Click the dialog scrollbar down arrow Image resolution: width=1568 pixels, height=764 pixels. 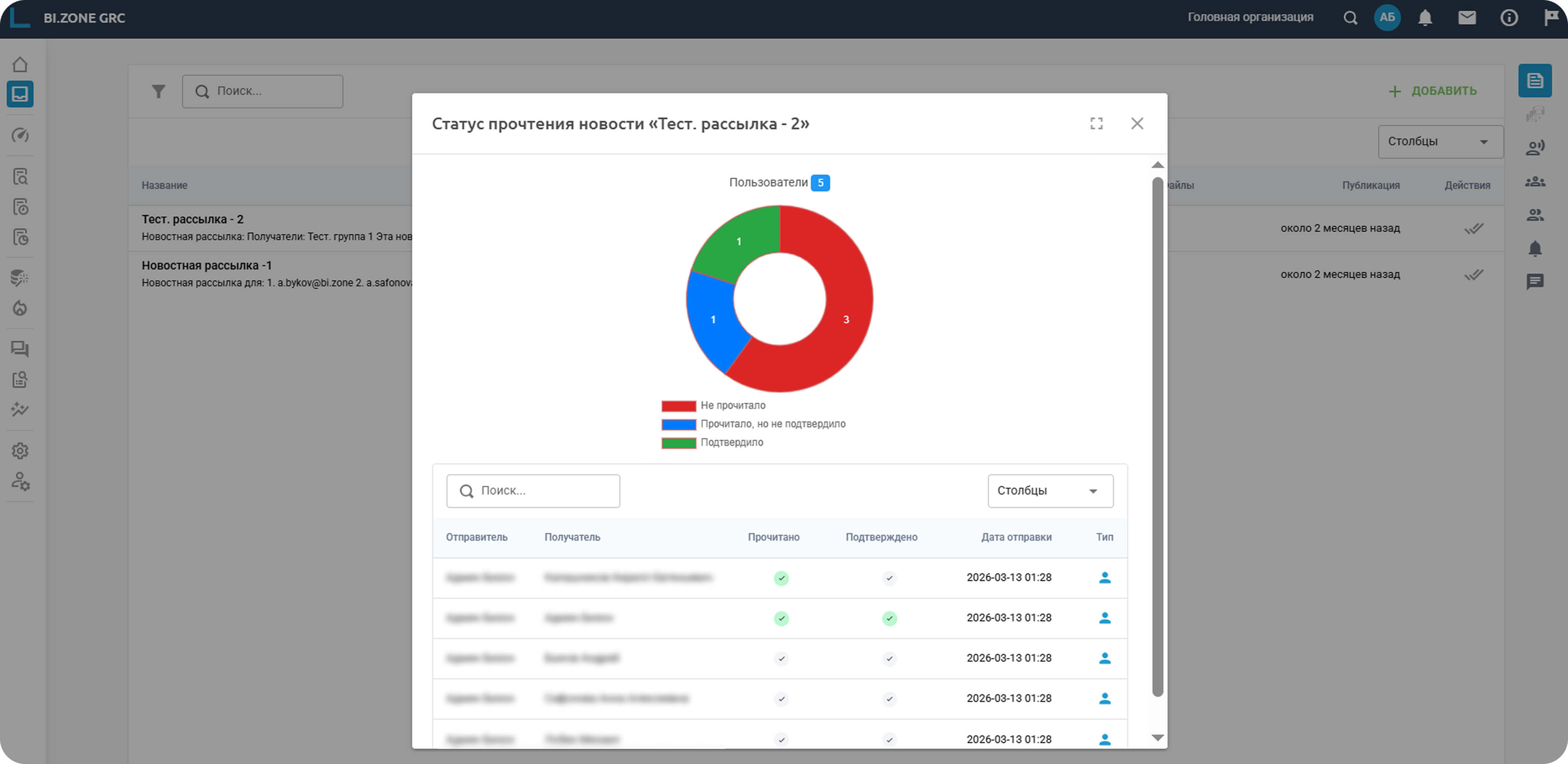pyautogui.click(x=1158, y=738)
